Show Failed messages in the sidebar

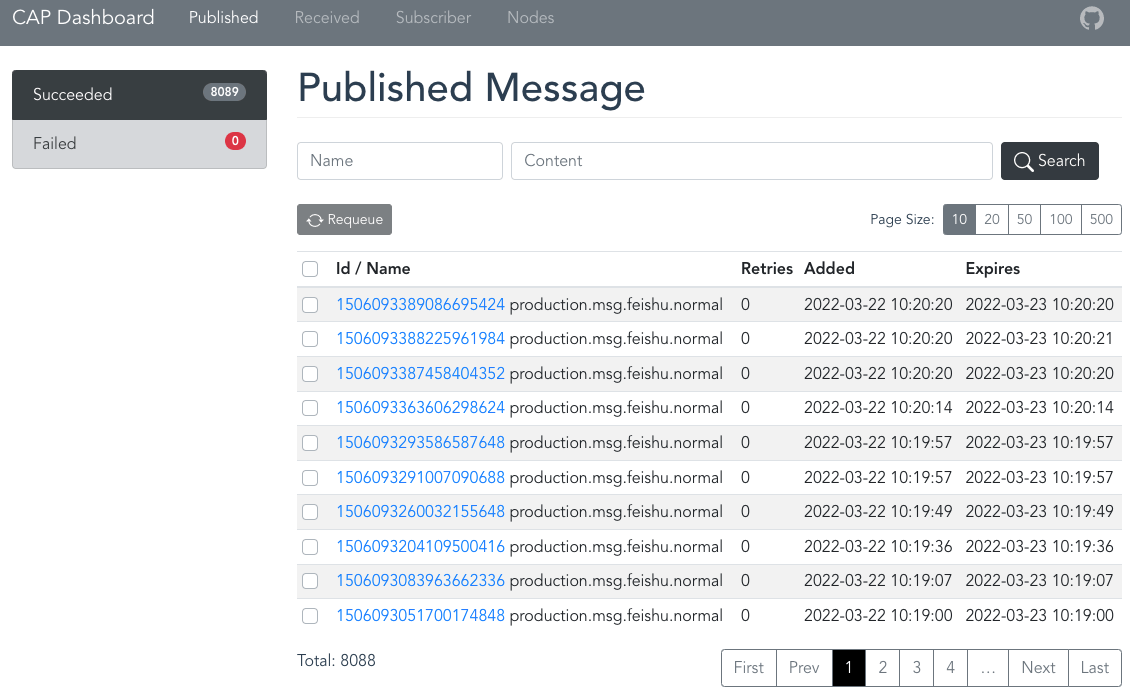(139, 143)
